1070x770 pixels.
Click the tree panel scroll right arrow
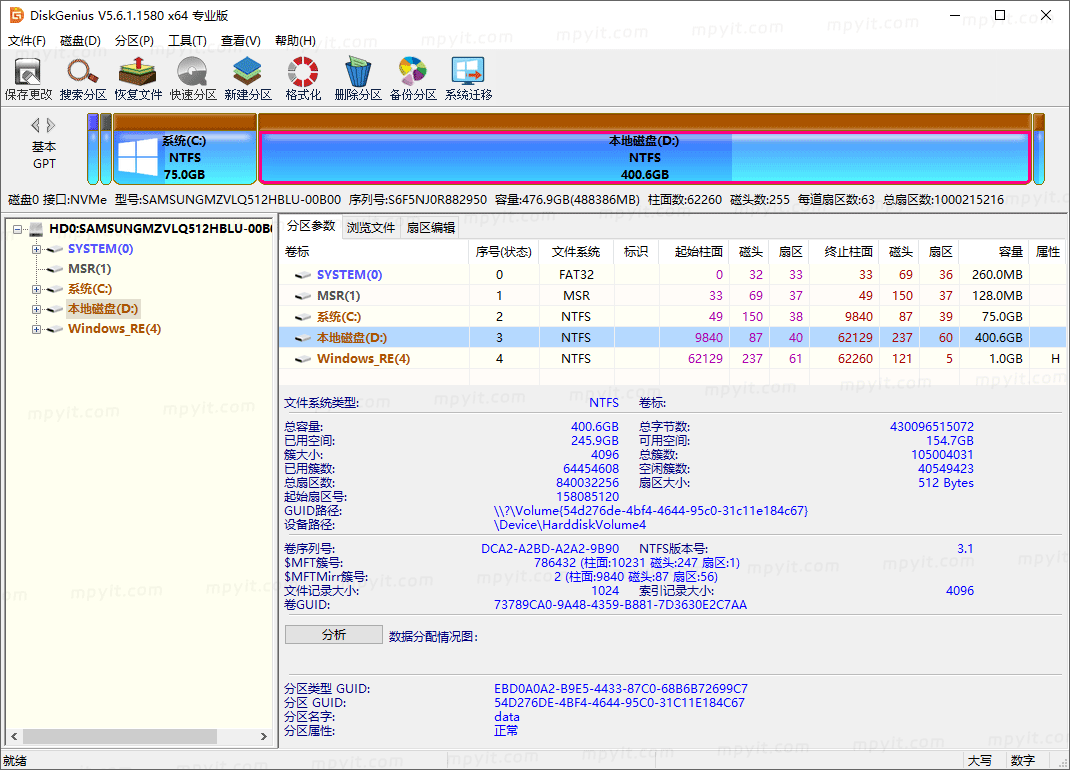(264, 737)
